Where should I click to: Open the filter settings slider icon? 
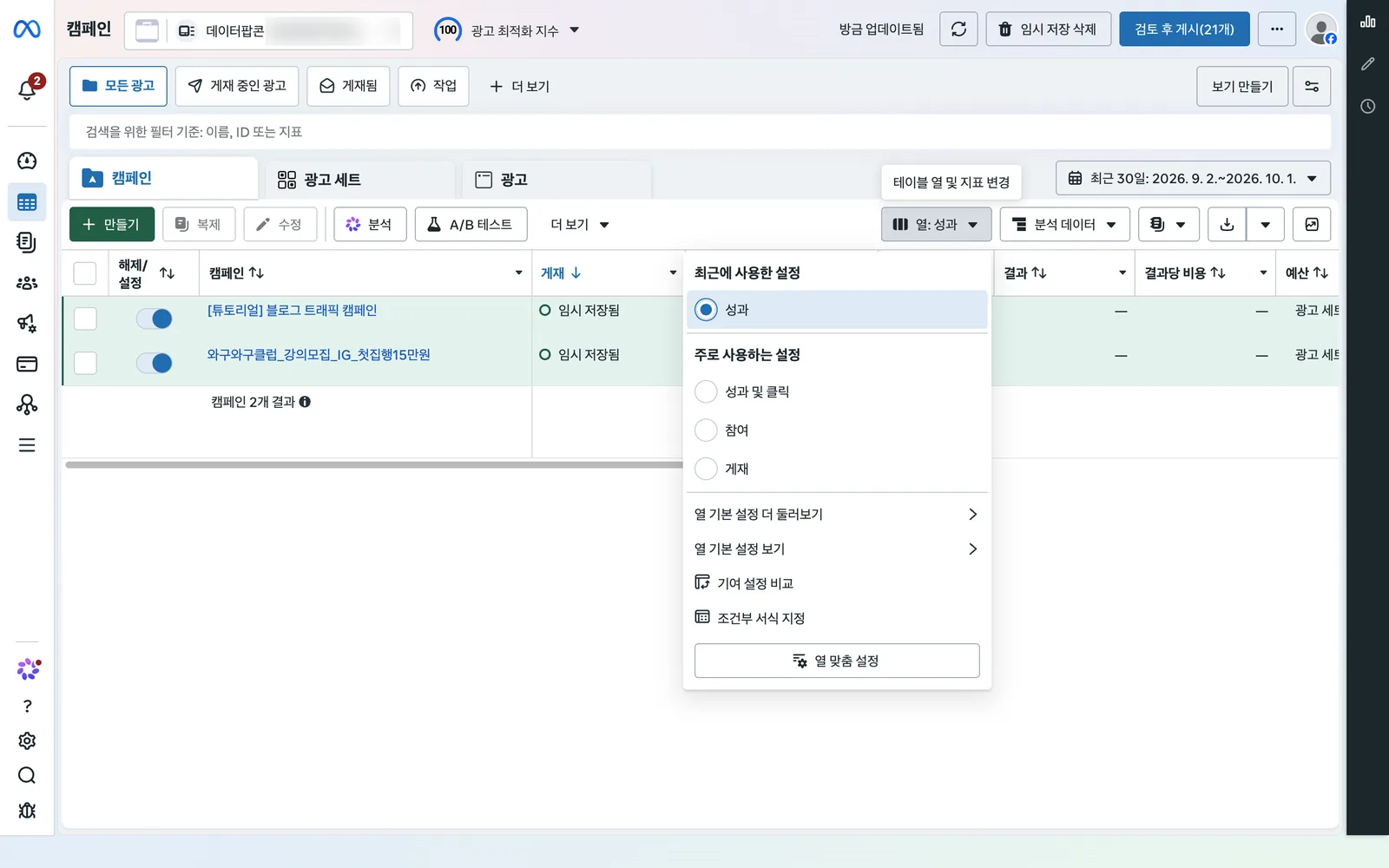tap(1312, 87)
